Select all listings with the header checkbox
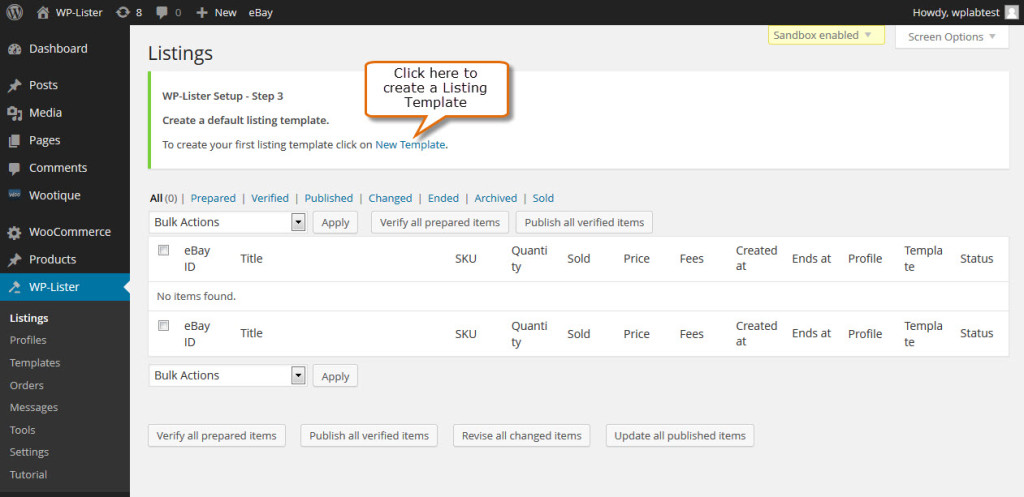The image size is (1024, 497). coord(164,250)
